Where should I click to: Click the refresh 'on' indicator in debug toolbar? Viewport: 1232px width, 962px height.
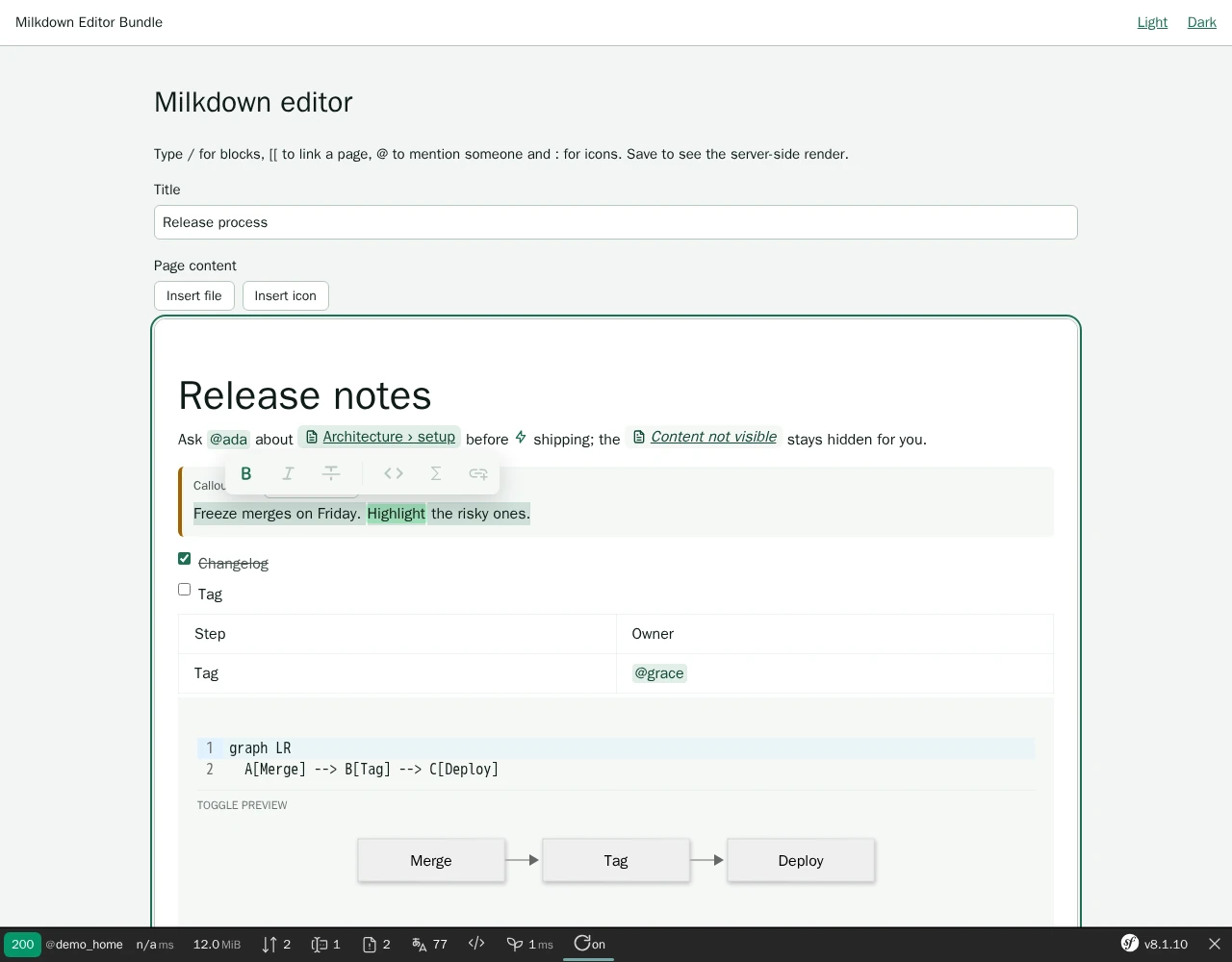(589, 944)
